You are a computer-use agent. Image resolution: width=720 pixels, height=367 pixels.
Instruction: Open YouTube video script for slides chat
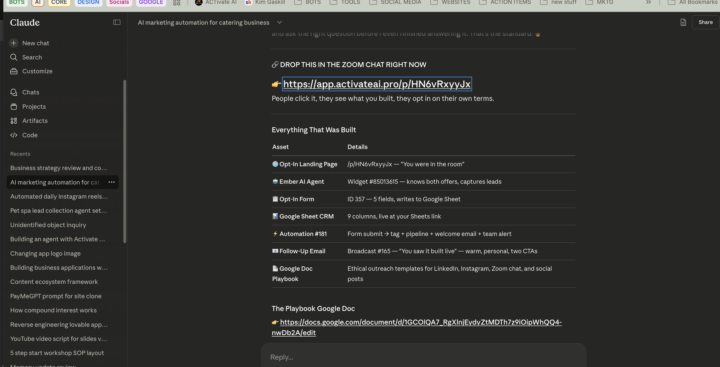click(59, 339)
